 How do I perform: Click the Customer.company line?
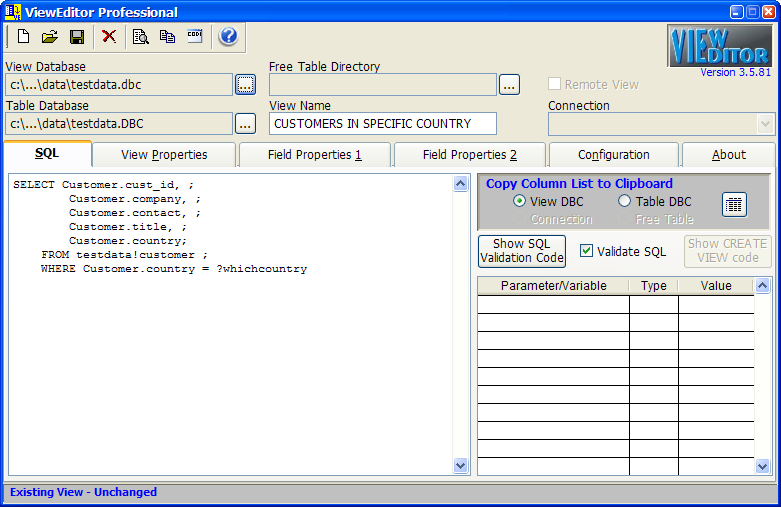coord(134,199)
